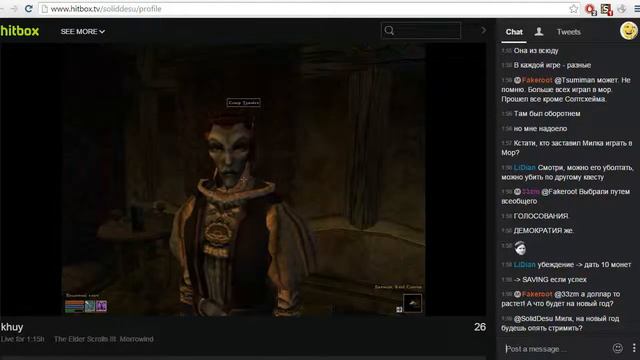Click the message 'В каждой игре - разные'
The height and width of the screenshot is (360, 640).
tap(552, 65)
